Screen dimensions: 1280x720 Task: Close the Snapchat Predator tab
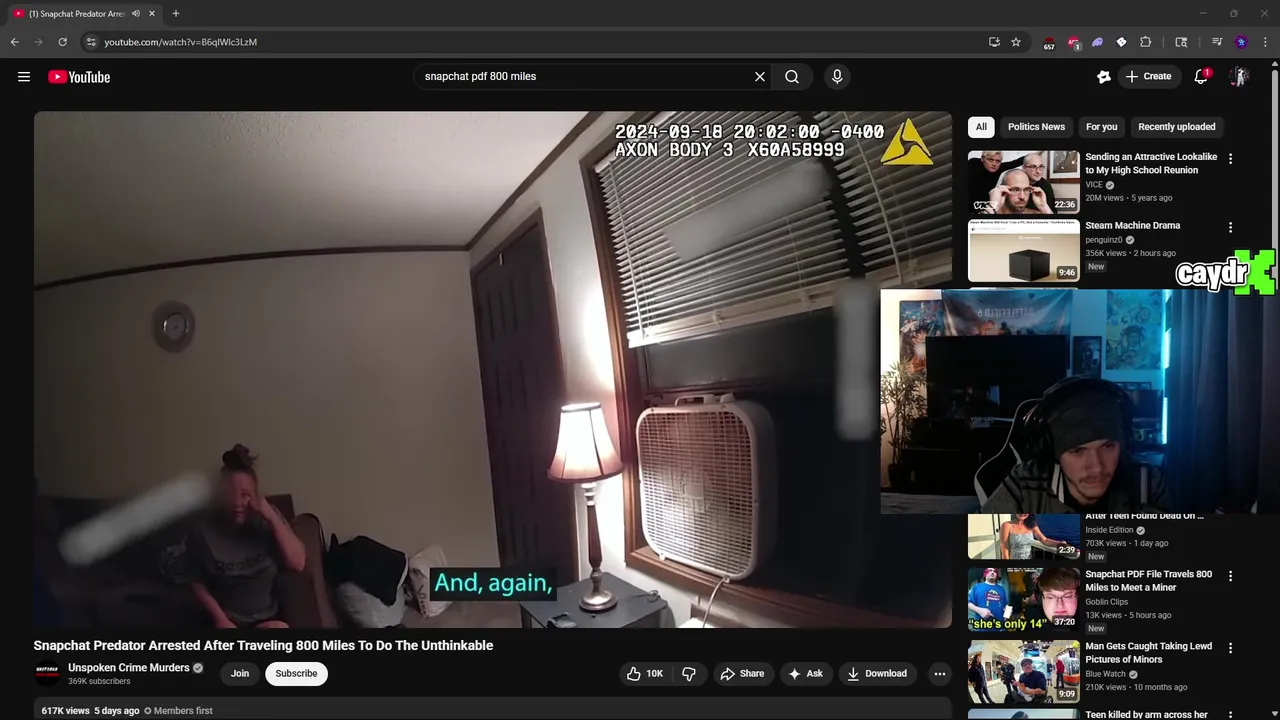(152, 14)
